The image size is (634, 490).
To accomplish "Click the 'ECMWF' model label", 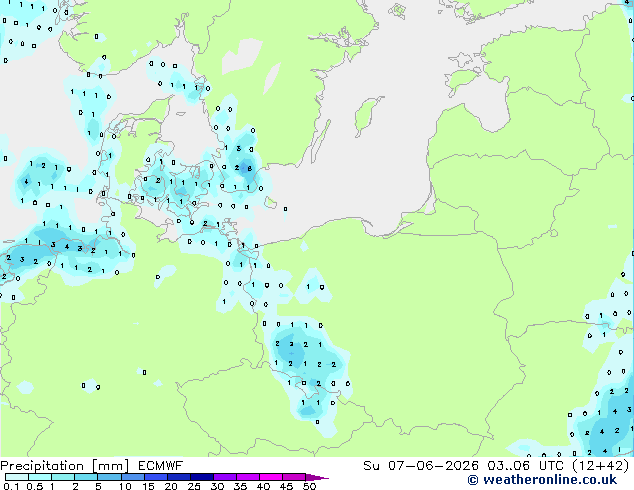I will (161, 466).
